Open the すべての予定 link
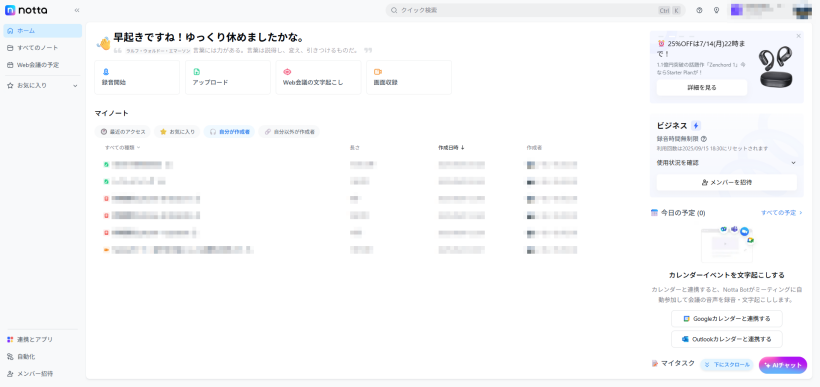This screenshot has height=387, width=820. [781, 213]
